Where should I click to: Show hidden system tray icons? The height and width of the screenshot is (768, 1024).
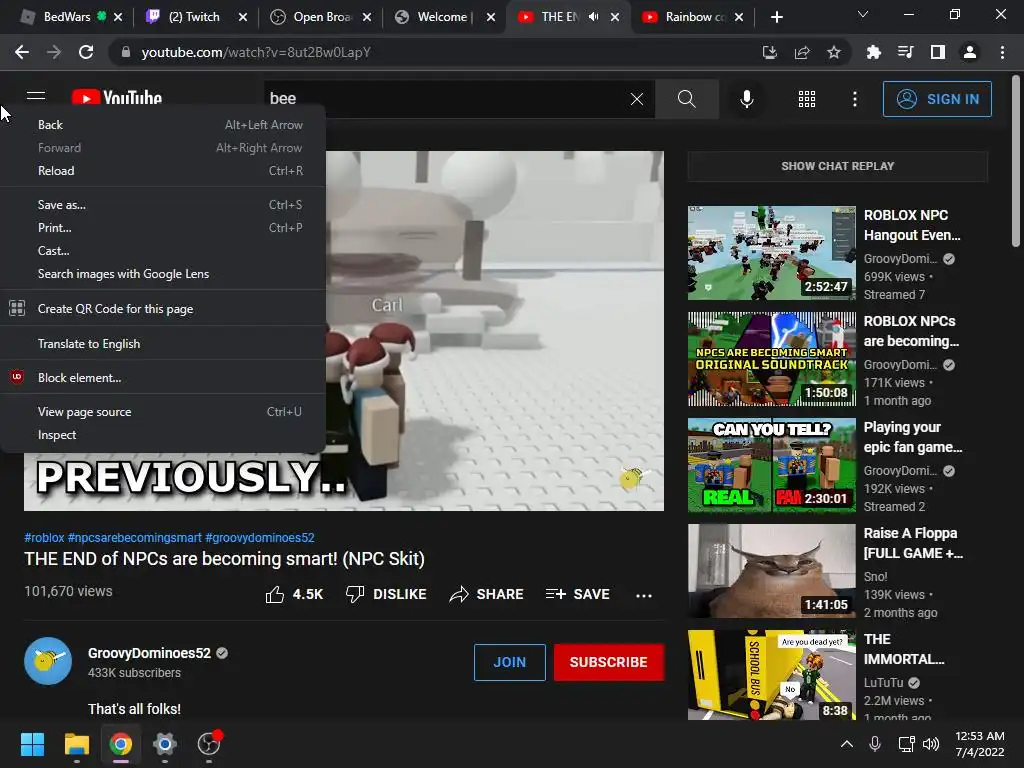point(846,744)
